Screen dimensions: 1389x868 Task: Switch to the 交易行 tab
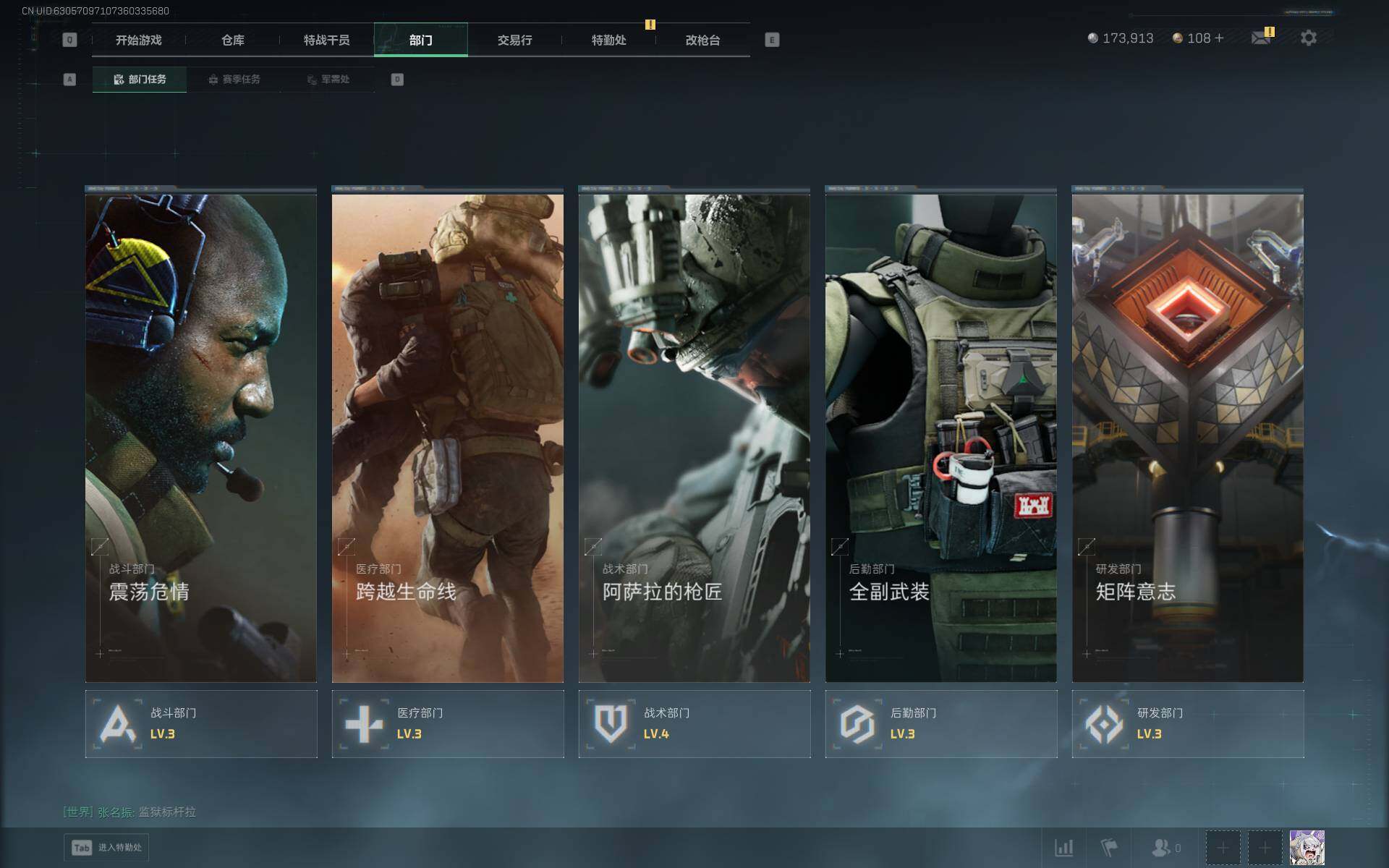pyautogui.click(x=514, y=40)
